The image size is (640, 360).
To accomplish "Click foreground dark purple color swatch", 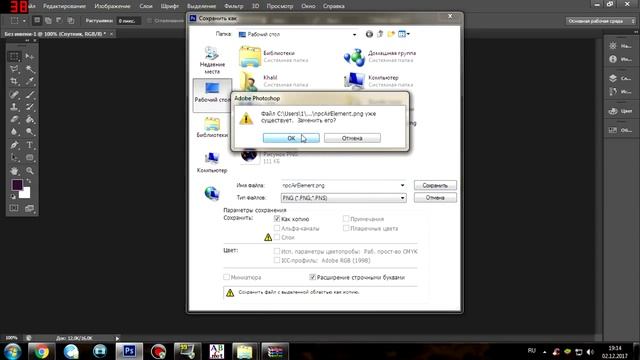I will tap(16, 184).
